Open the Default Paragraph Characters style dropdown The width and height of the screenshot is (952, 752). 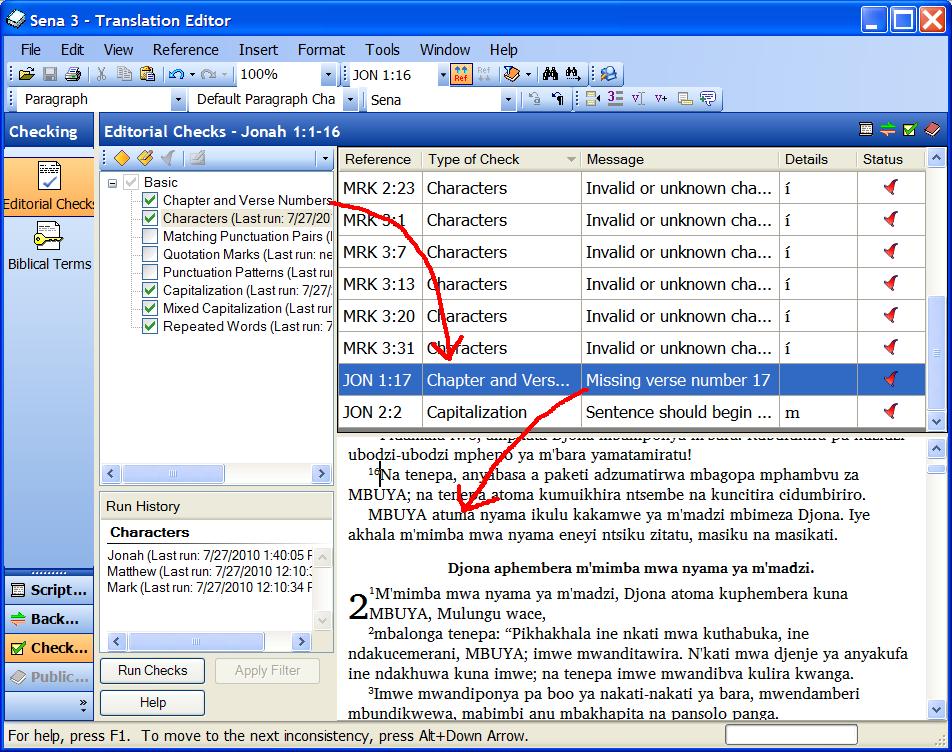point(350,100)
